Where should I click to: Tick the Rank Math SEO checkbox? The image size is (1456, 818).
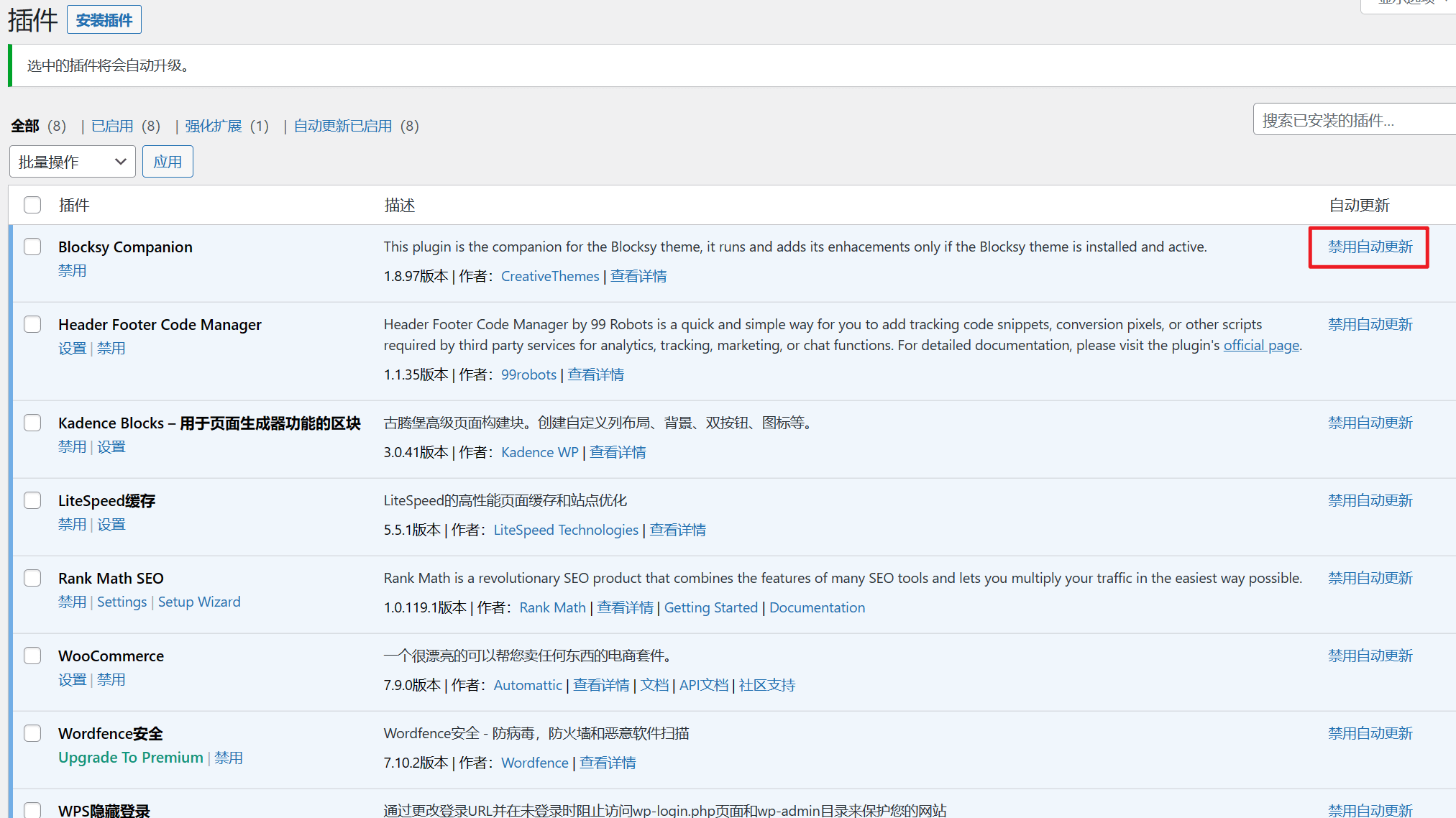tap(32, 578)
